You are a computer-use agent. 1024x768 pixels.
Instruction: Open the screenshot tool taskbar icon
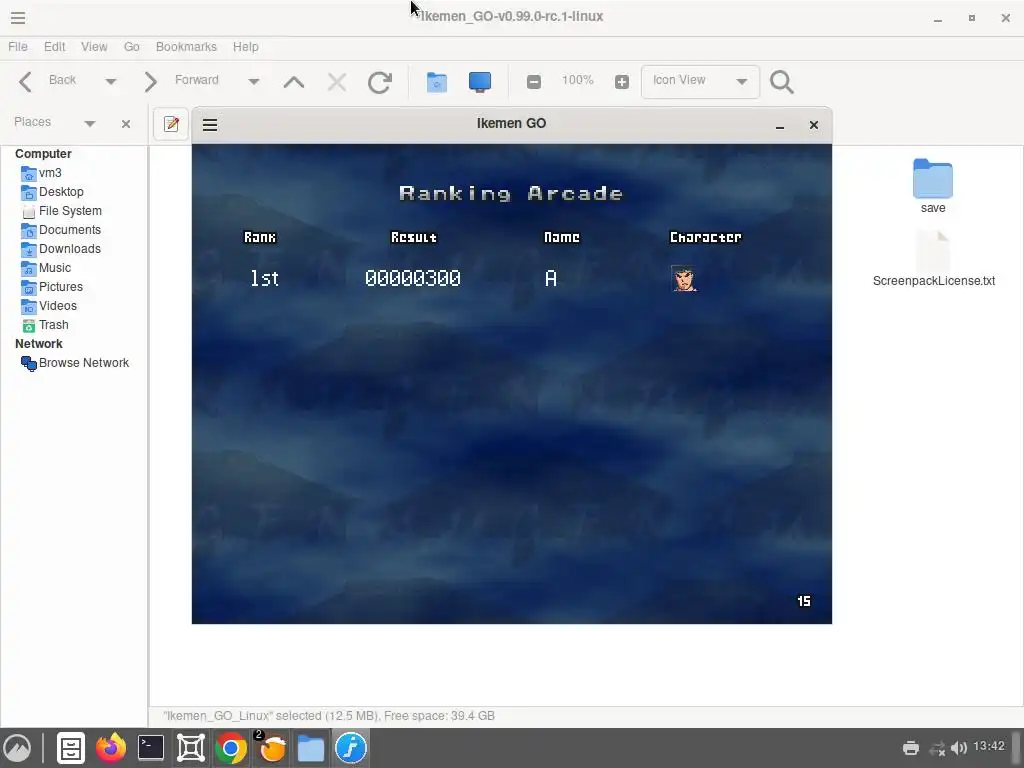(x=191, y=748)
